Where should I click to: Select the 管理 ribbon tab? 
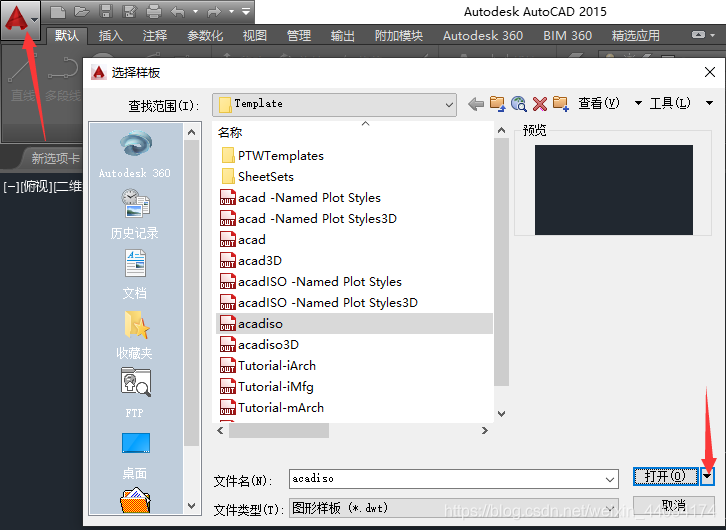click(x=299, y=36)
